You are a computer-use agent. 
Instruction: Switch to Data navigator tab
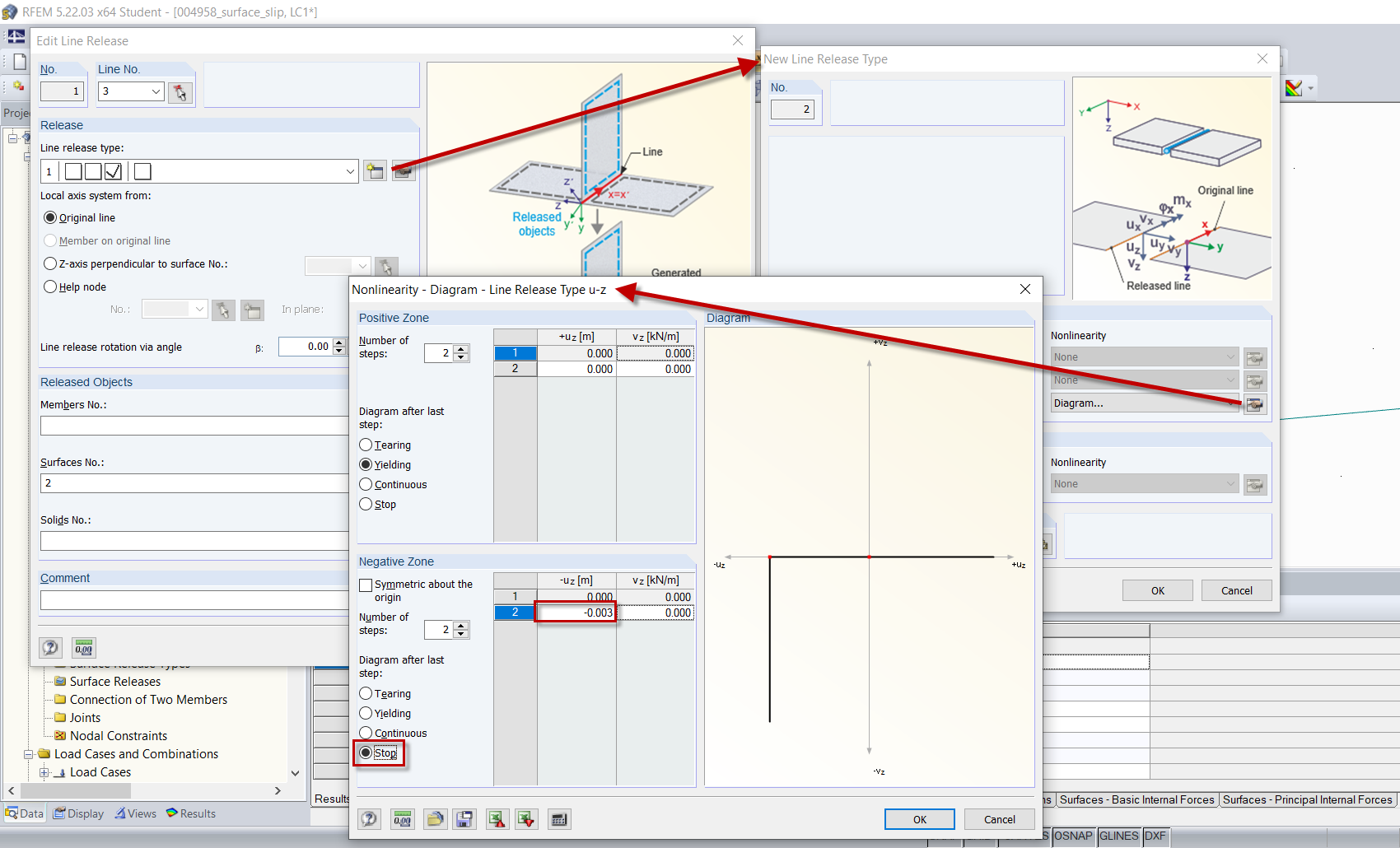tap(25, 813)
